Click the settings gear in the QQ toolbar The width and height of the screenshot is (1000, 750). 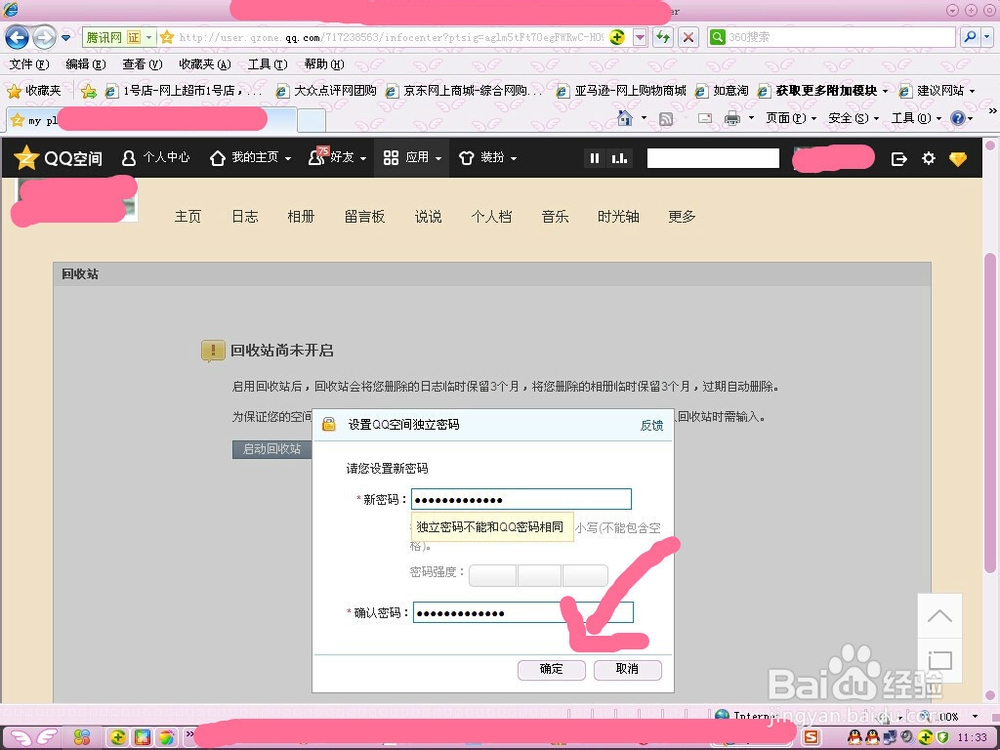[x=928, y=157]
